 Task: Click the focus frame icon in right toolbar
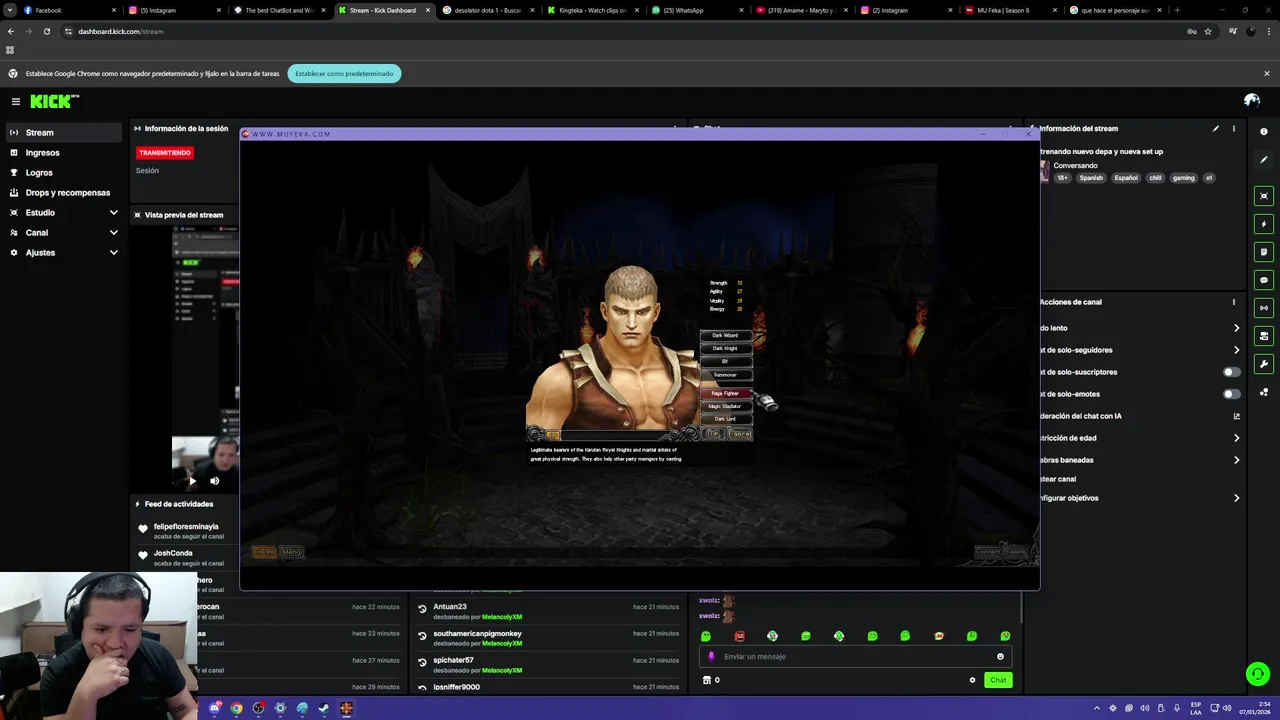coord(1264,196)
